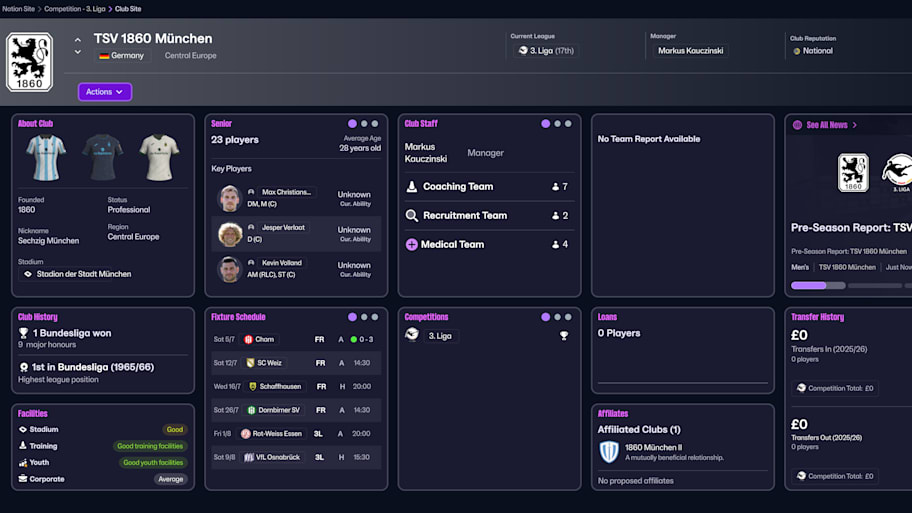The image size is (912, 513).
Task: Open the Loans panel heading
Action: 607,317
